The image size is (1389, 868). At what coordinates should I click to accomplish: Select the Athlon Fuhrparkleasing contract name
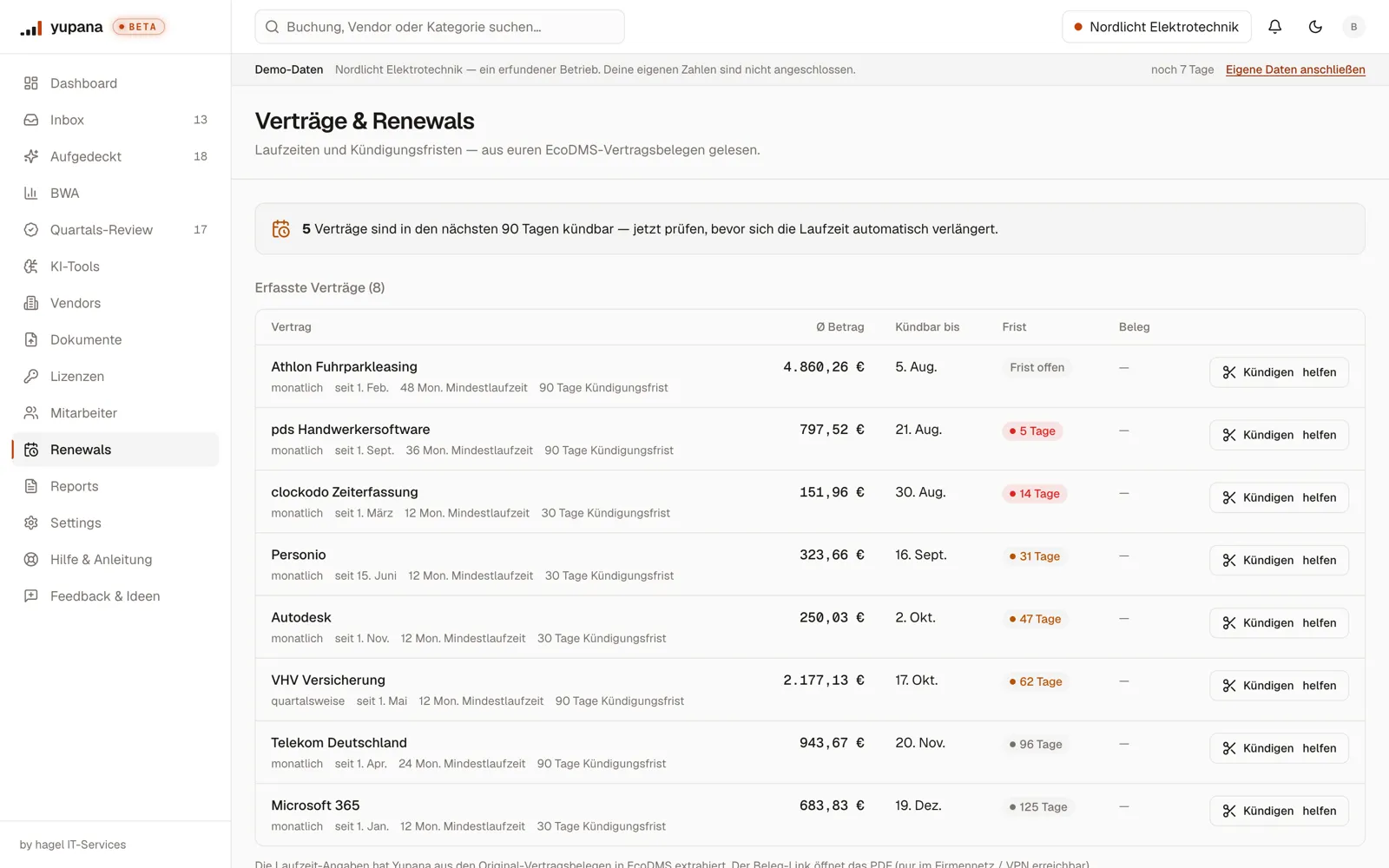(344, 367)
